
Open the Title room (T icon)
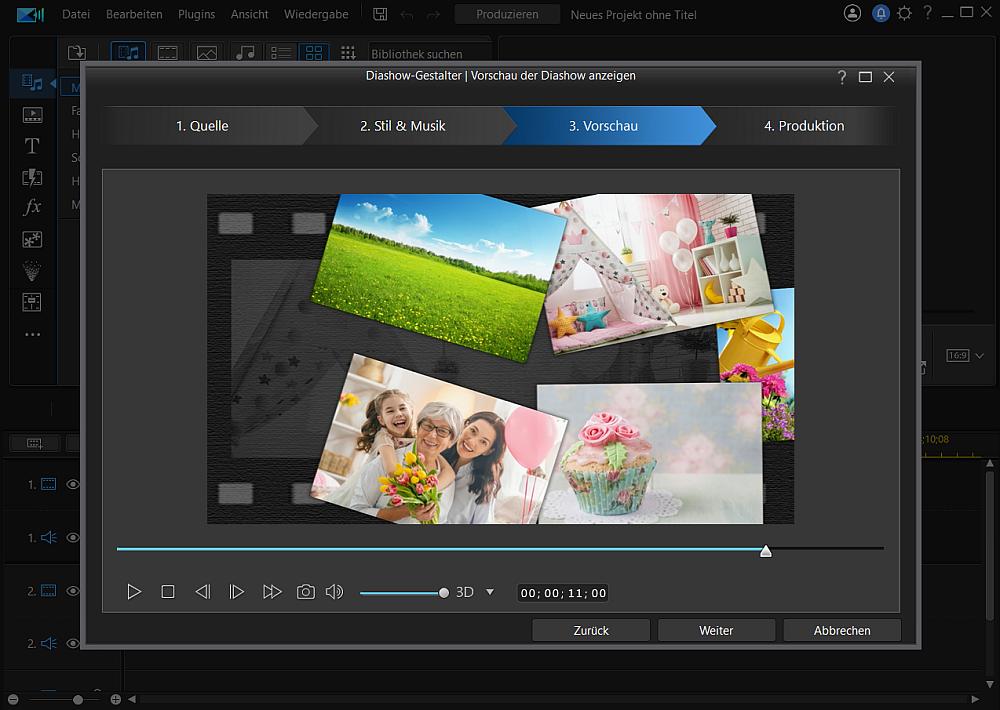[x=32, y=146]
